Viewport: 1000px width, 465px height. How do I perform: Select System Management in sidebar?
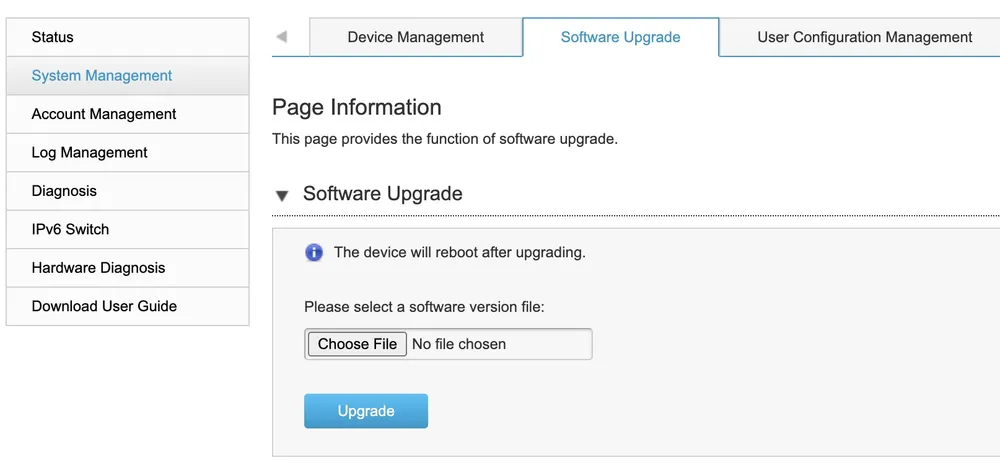128,75
